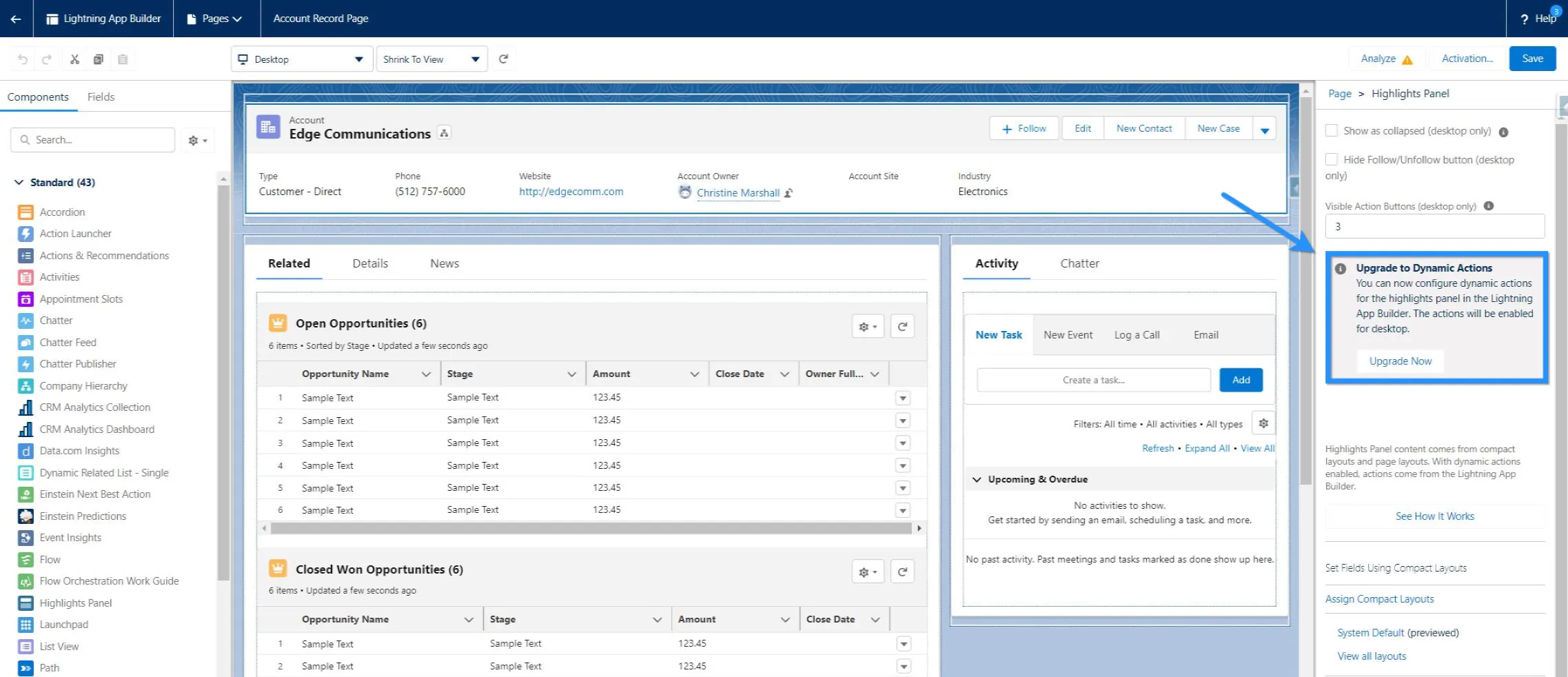Open the Help question mark icon
The height and width of the screenshot is (677, 1568).
coord(1525,19)
